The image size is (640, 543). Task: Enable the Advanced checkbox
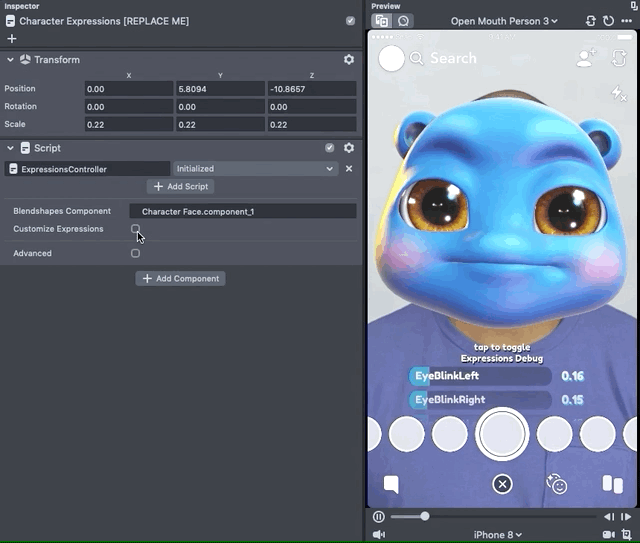[135, 254]
